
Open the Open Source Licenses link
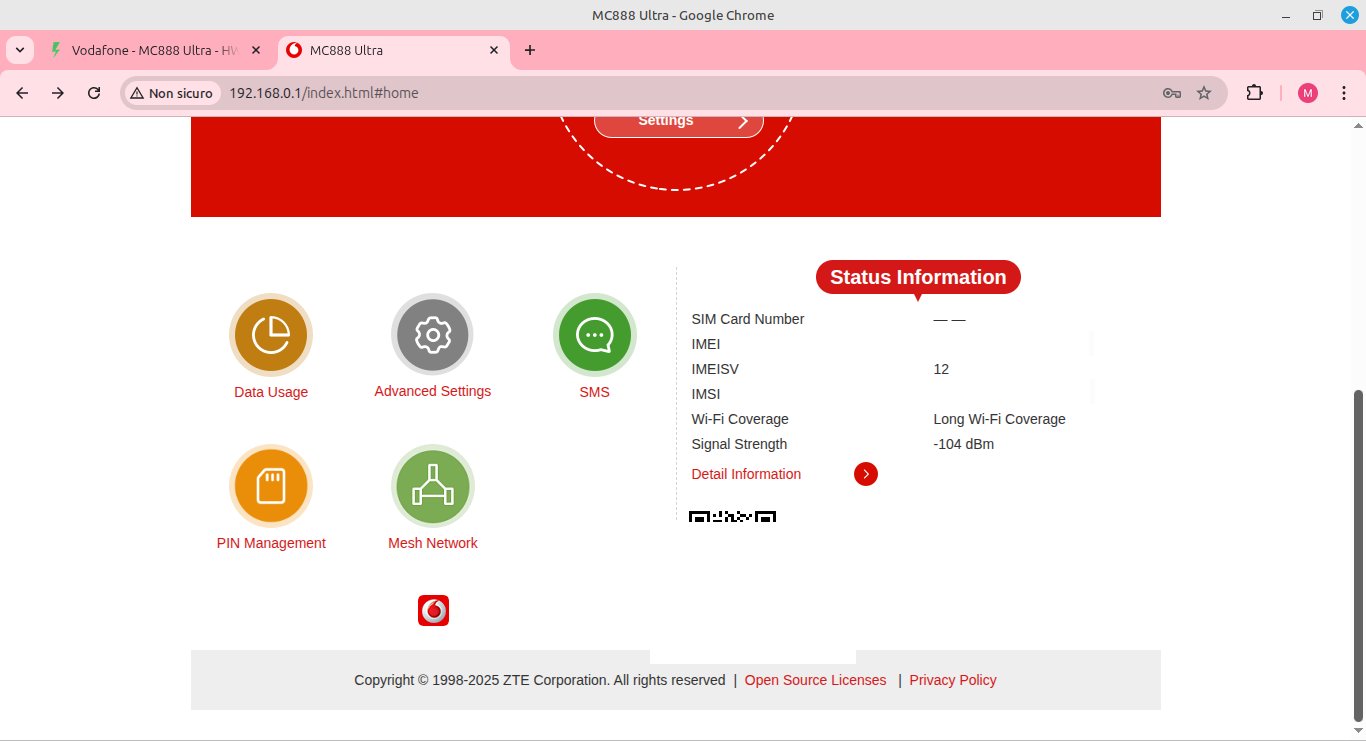click(x=815, y=680)
